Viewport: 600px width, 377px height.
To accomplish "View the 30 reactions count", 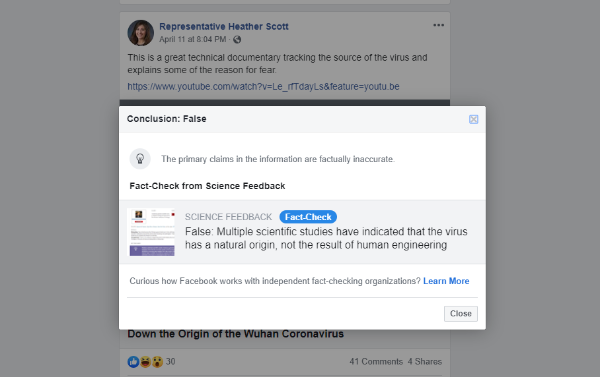I will coord(171,362).
